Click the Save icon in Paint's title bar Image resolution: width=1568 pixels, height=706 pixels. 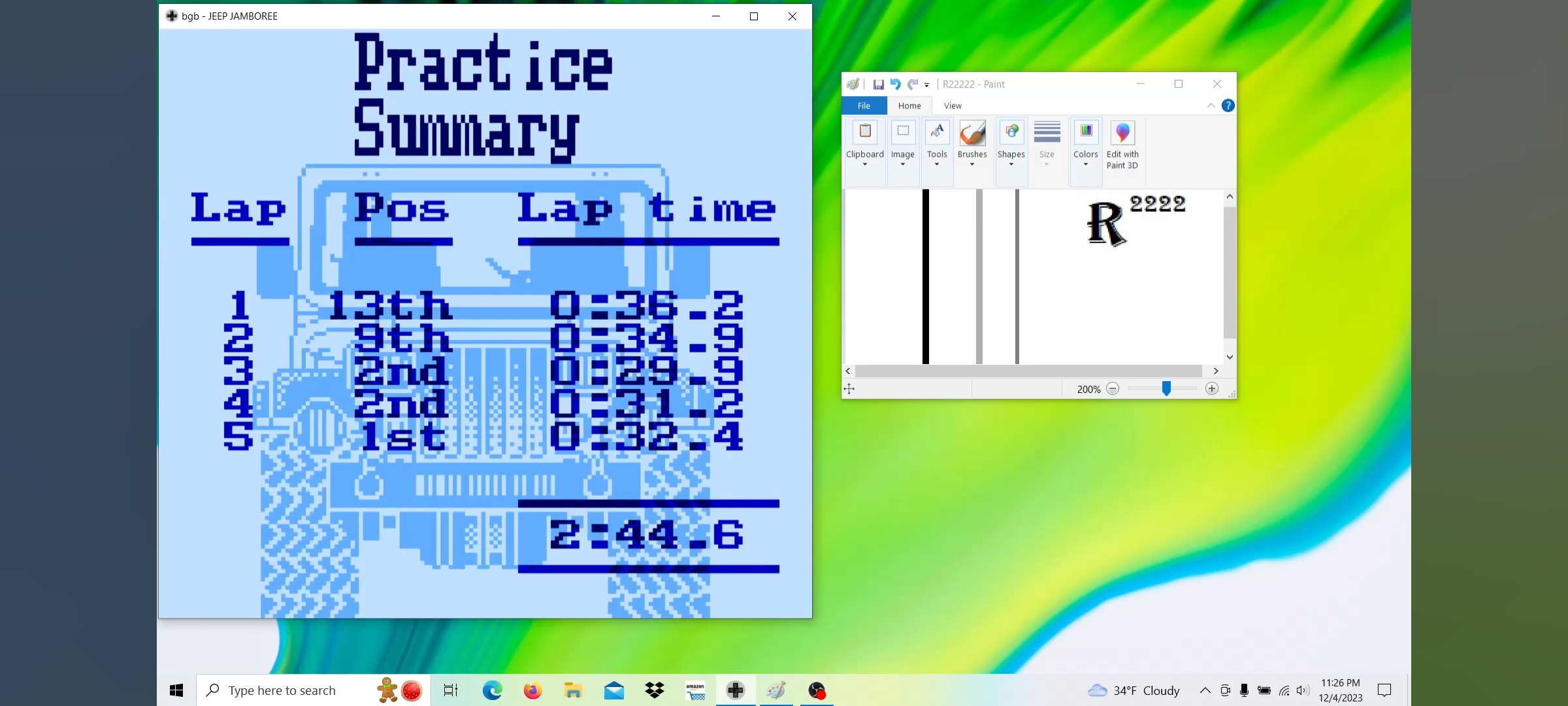(878, 84)
